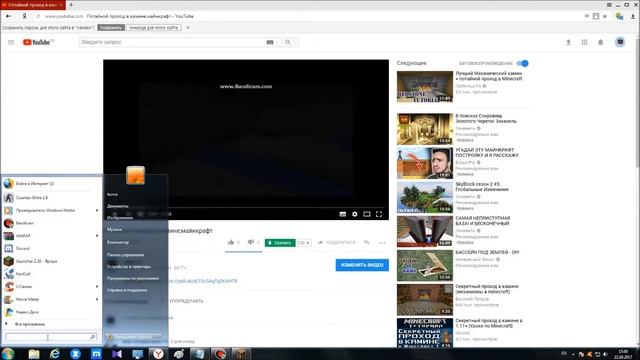The height and width of the screenshot is (360, 640).
Task: Expand Movie Maker jump list arrow
Action: pos(97,299)
